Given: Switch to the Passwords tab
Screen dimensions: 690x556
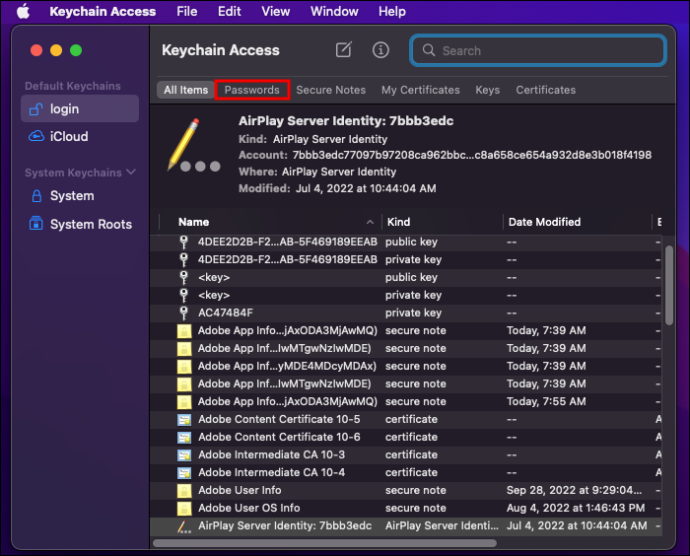Looking at the screenshot, I should (x=252, y=90).
